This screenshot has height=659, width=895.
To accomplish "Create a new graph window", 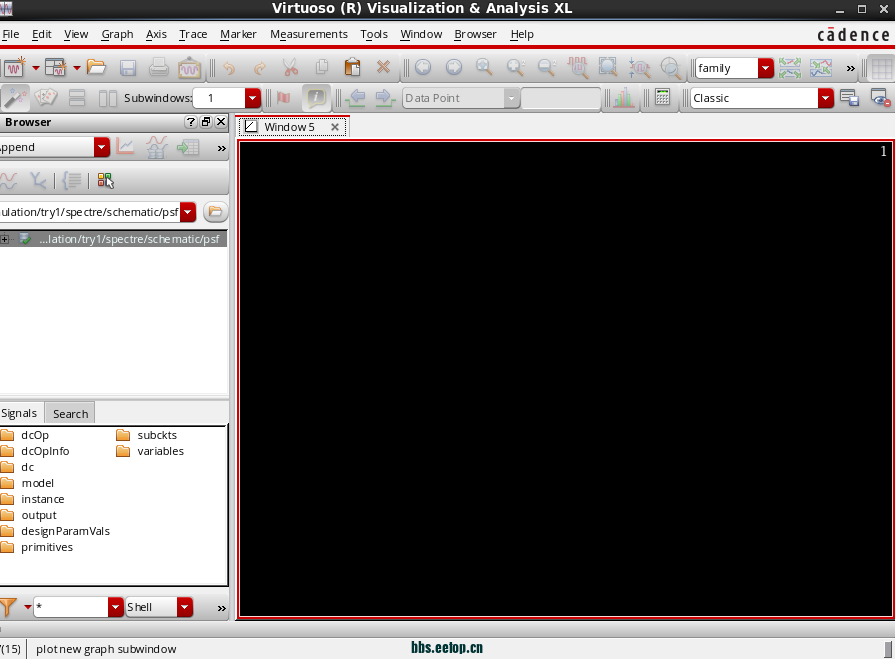I will point(14,68).
